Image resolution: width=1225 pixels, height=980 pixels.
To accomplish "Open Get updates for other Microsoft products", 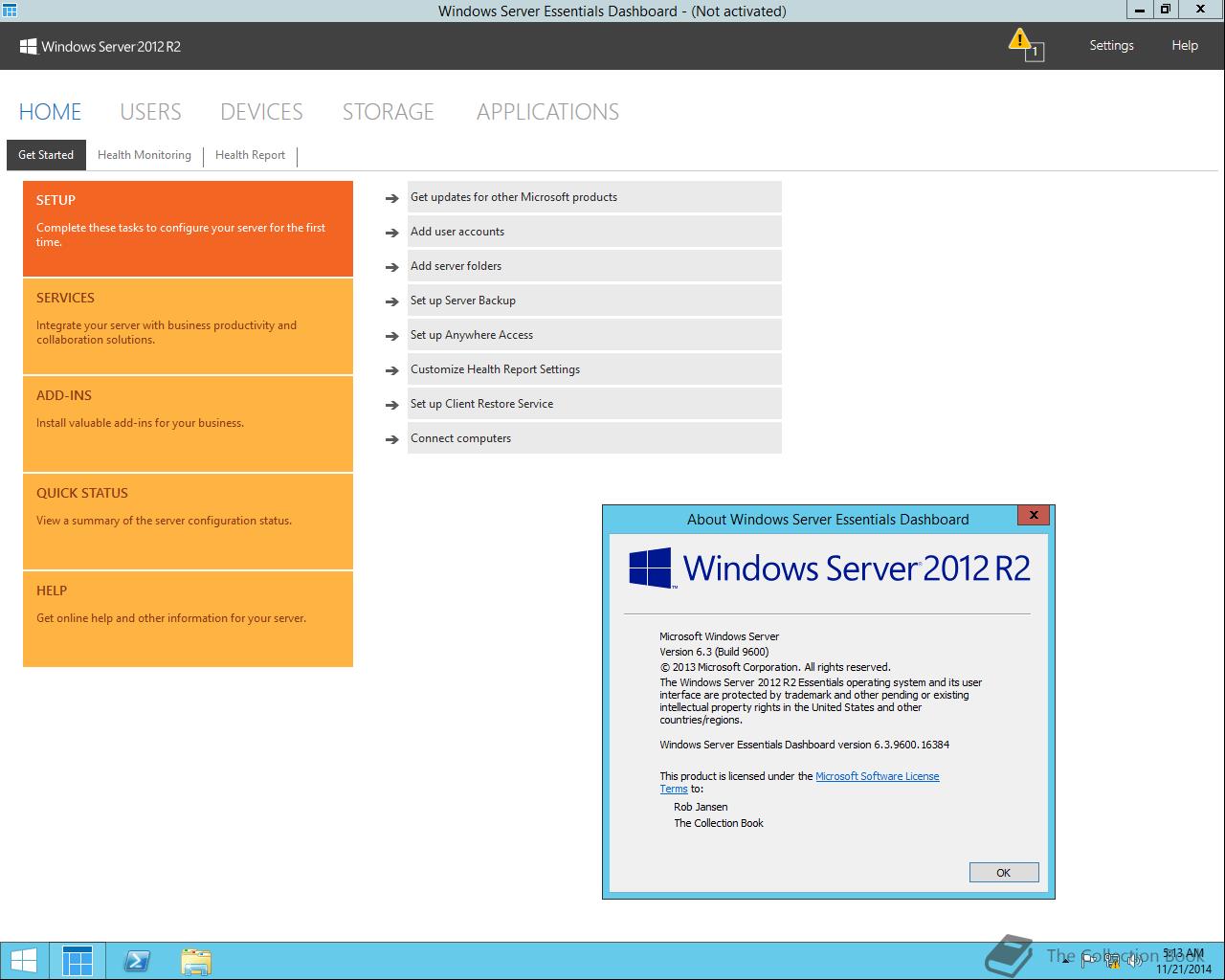I will [x=594, y=197].
